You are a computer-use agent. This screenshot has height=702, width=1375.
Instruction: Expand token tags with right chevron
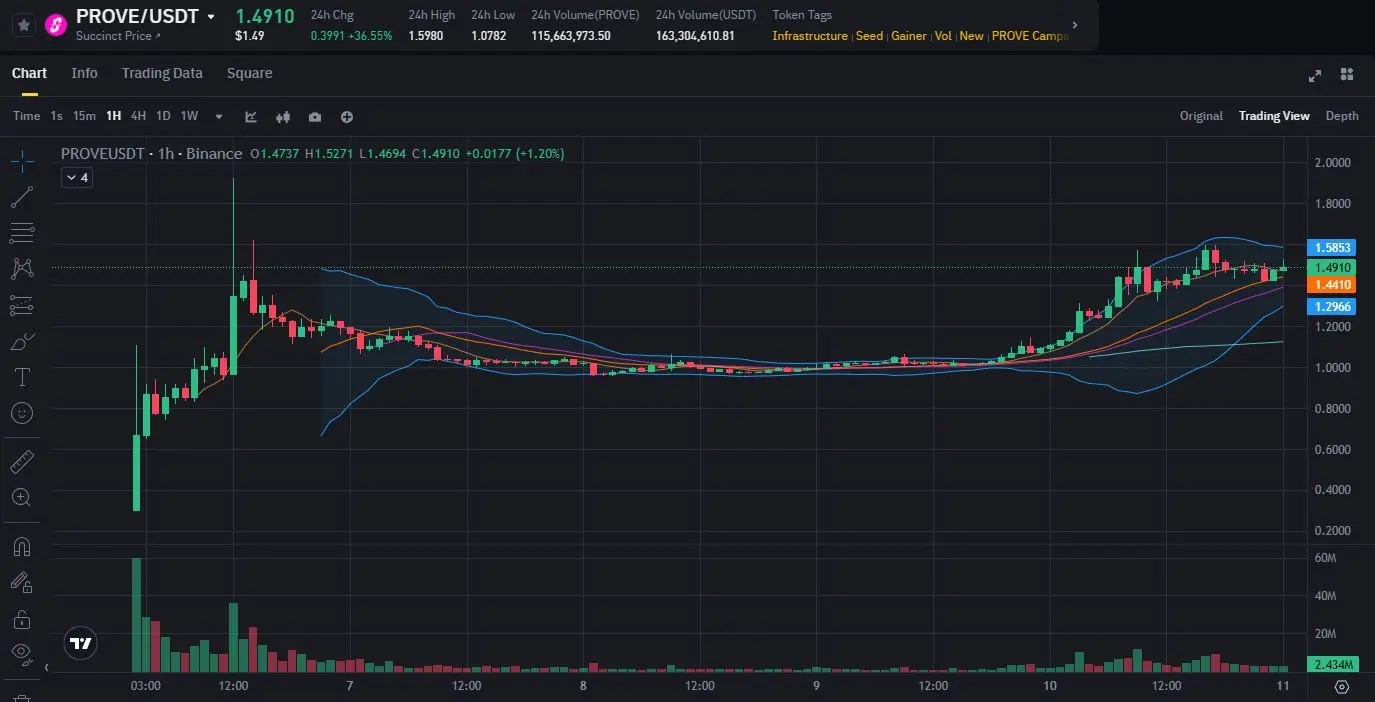(x=1075, y=25)
